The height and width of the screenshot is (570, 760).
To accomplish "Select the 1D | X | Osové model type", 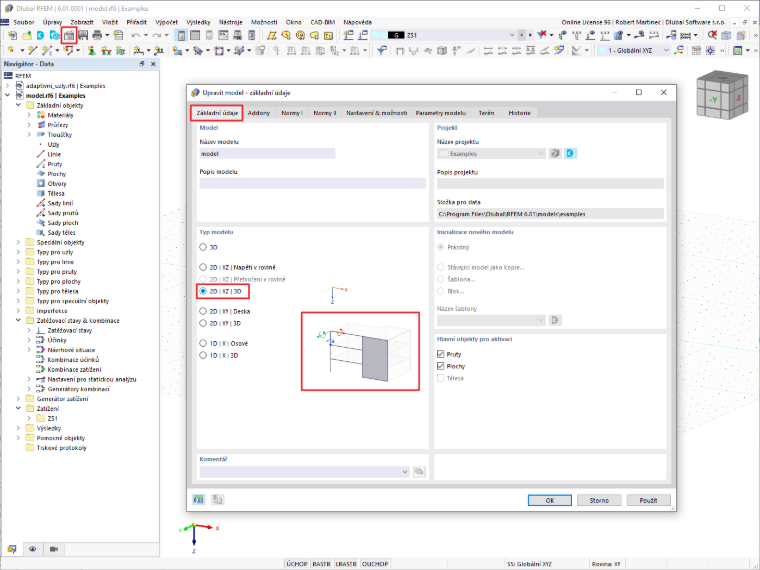I will pyautogui.click(x=203, y=343).
